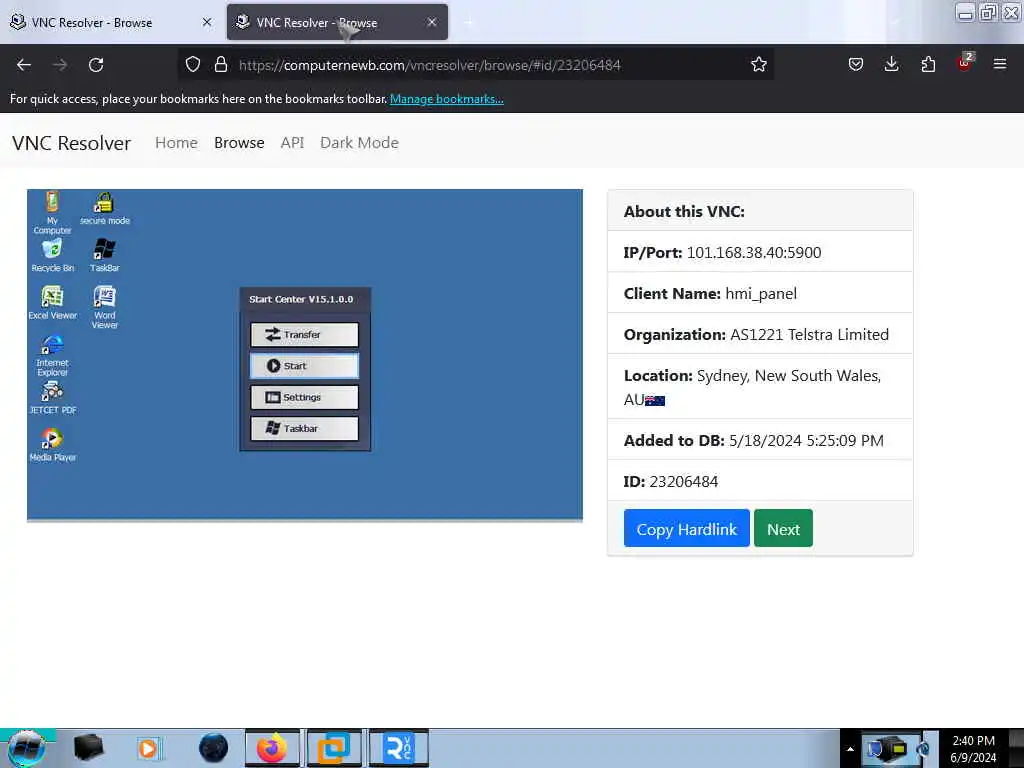Open the uBlock extension icon with badge

click(965, 63)
